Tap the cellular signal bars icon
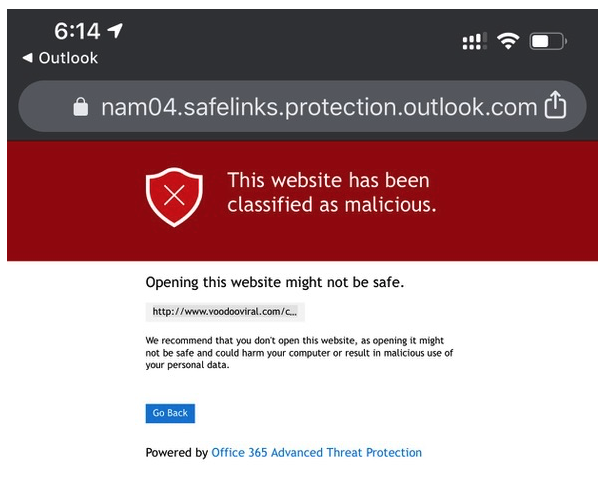 click(x=475, y=41)
